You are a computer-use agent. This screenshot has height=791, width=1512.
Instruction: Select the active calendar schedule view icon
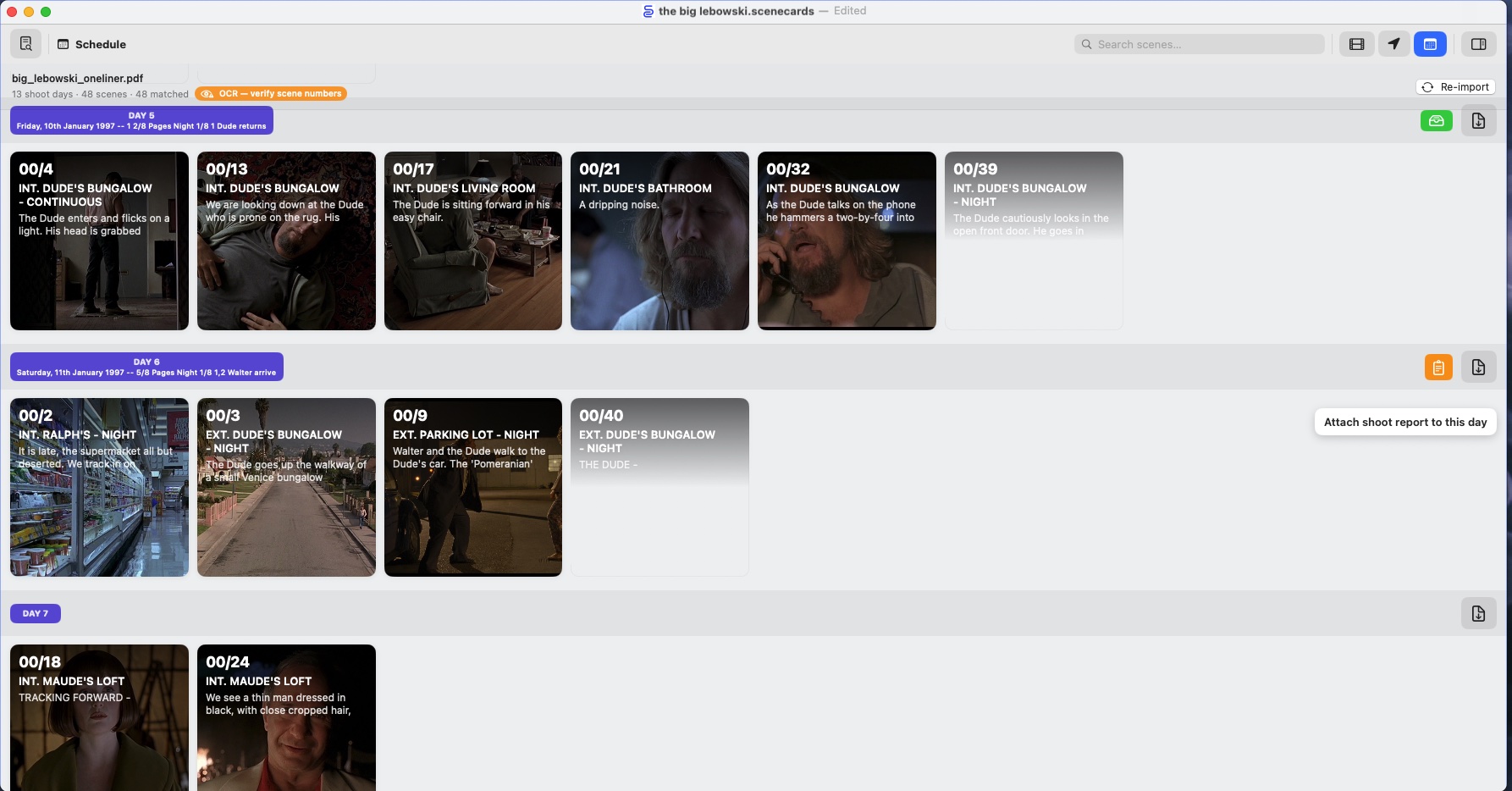pos(1430,44)
